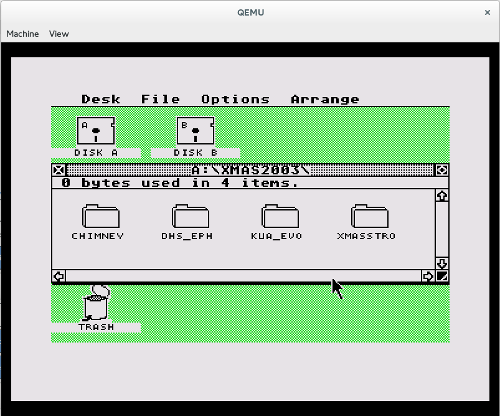Open the Desk menu
The height and width of the screenshot is (416, 500).
pyautogui.click(x=101, y=99)
